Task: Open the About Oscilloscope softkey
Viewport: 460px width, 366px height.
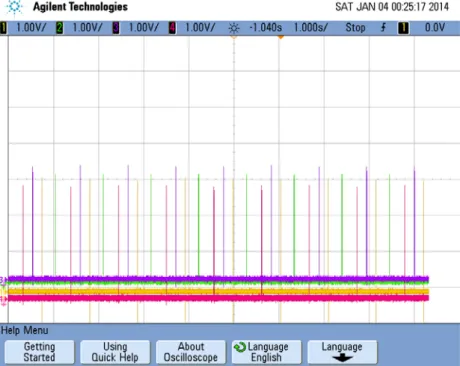Action: pyautogui.click(x=191, y=352)
